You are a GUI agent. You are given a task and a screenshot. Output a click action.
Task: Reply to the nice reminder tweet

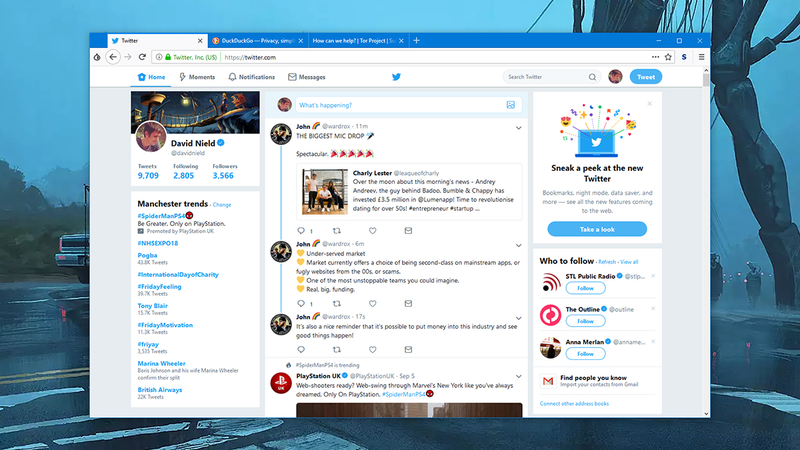301,349
